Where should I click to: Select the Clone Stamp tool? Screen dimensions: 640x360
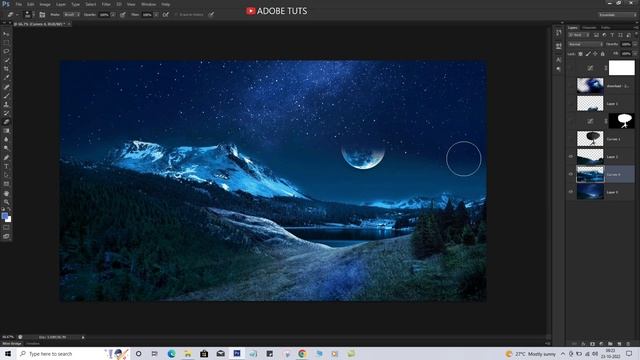click(6, 104)
